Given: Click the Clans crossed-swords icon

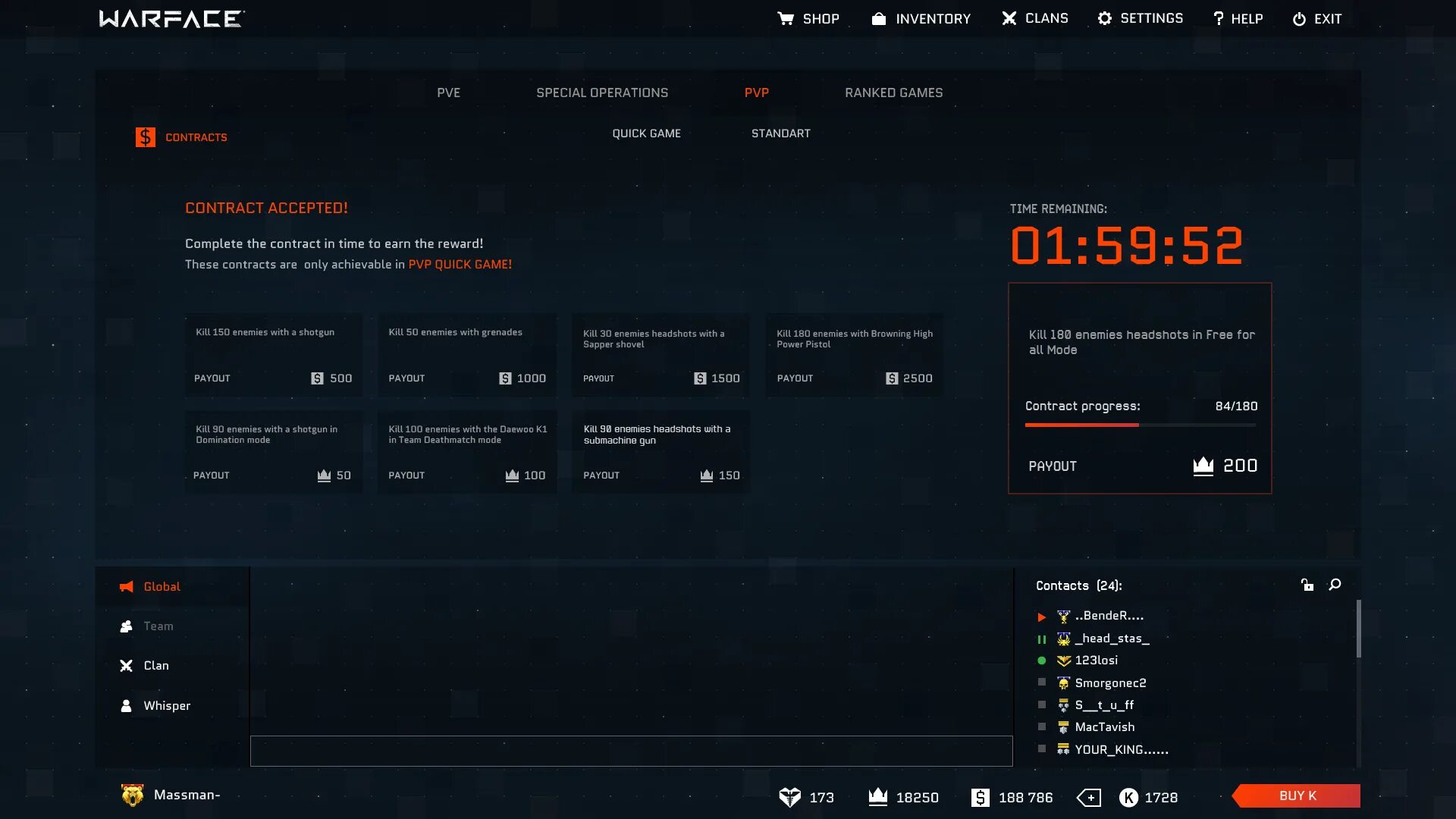Looking at the screenshot, I should (1009, 18).
